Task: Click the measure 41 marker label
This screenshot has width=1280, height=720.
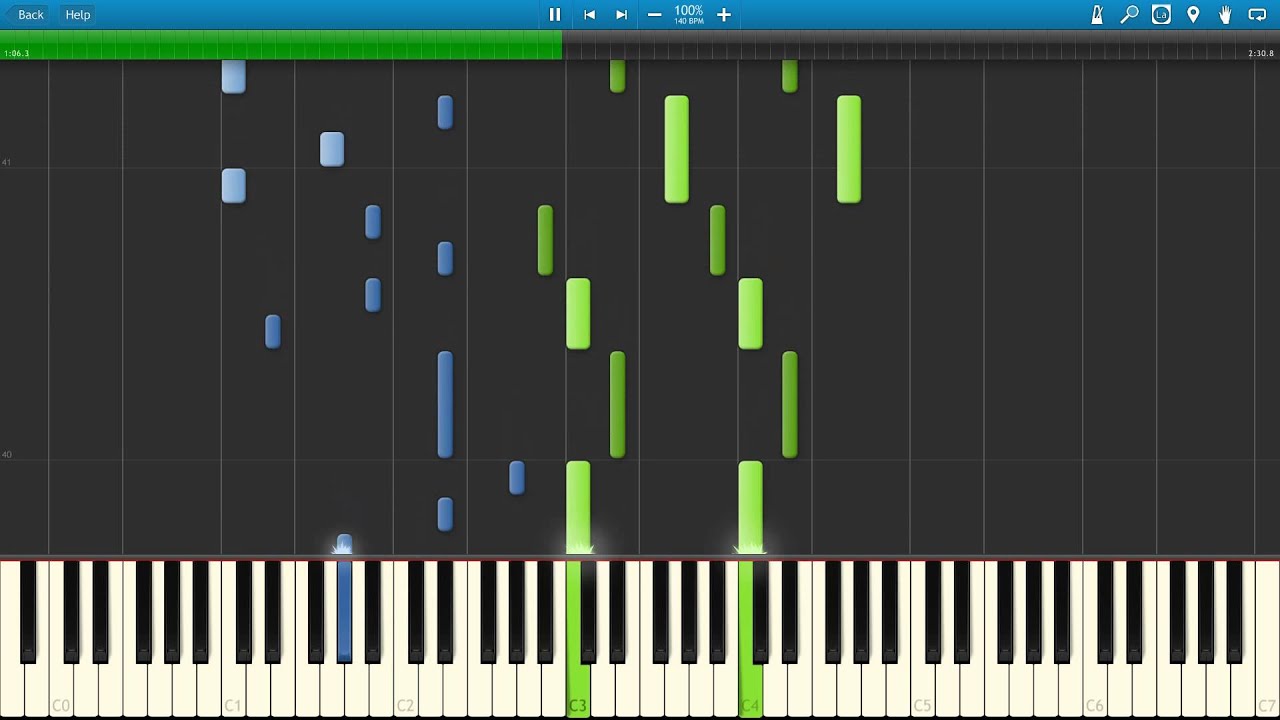Action: tap(7, 162)
